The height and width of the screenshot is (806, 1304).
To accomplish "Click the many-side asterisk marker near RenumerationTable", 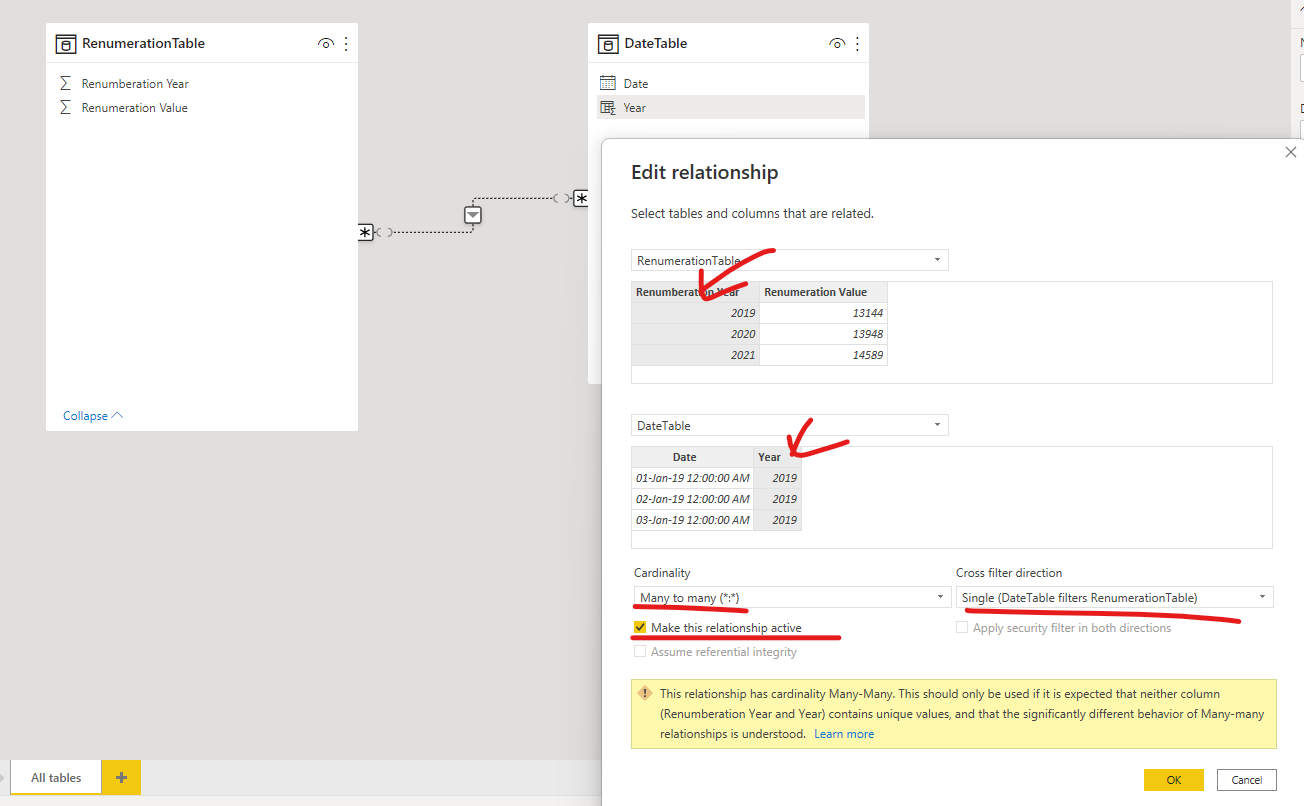I will click(x=365, y=232).
